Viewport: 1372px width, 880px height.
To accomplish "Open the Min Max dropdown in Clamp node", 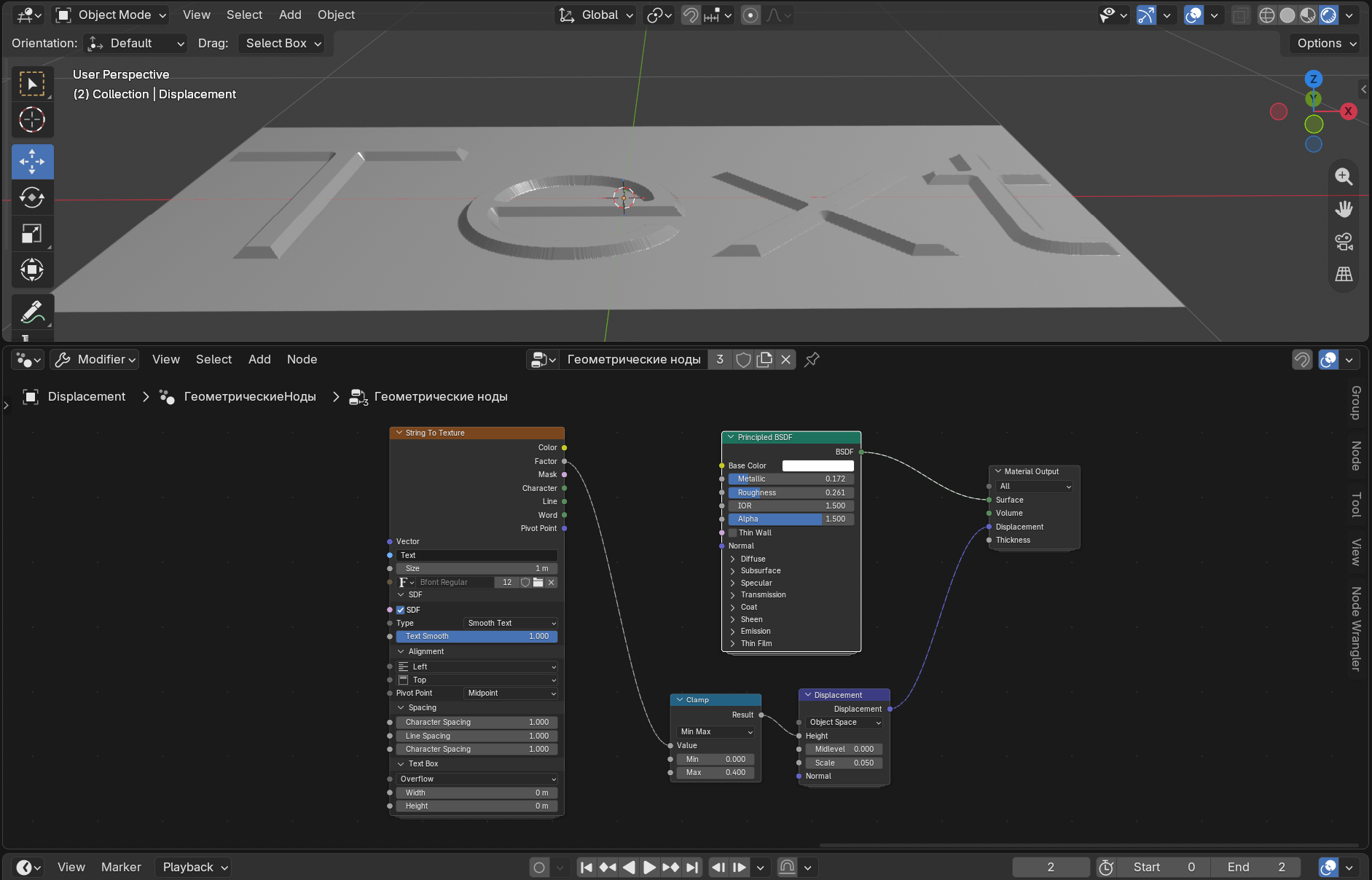I will pos(716,731).
